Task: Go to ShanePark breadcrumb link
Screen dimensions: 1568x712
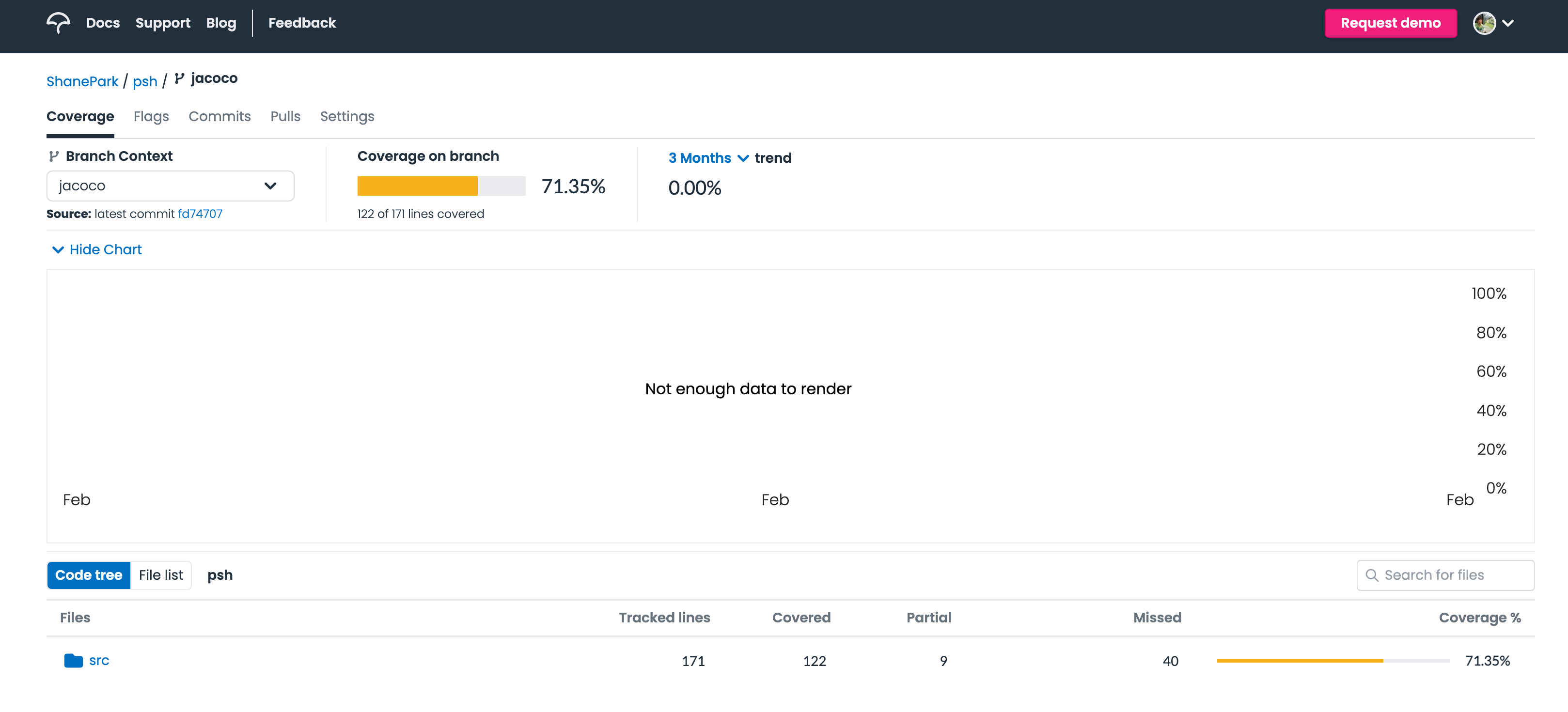Action: click(x=82, y=81)
